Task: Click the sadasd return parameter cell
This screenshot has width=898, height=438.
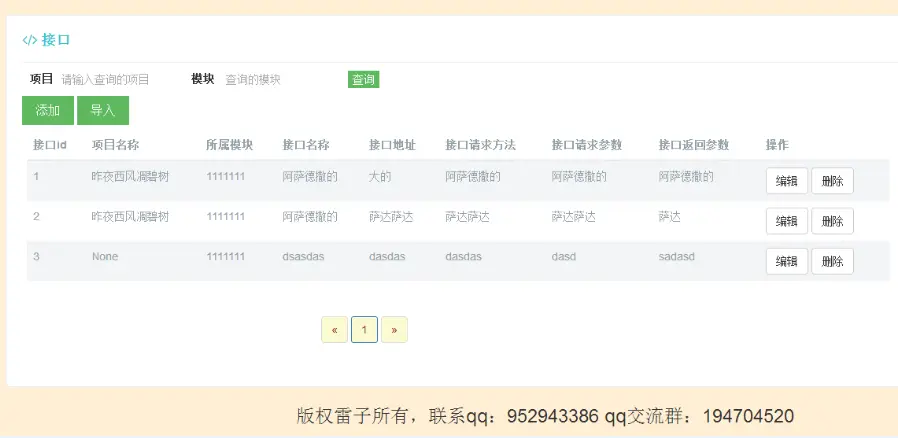Action: click(x=676, y=257)
